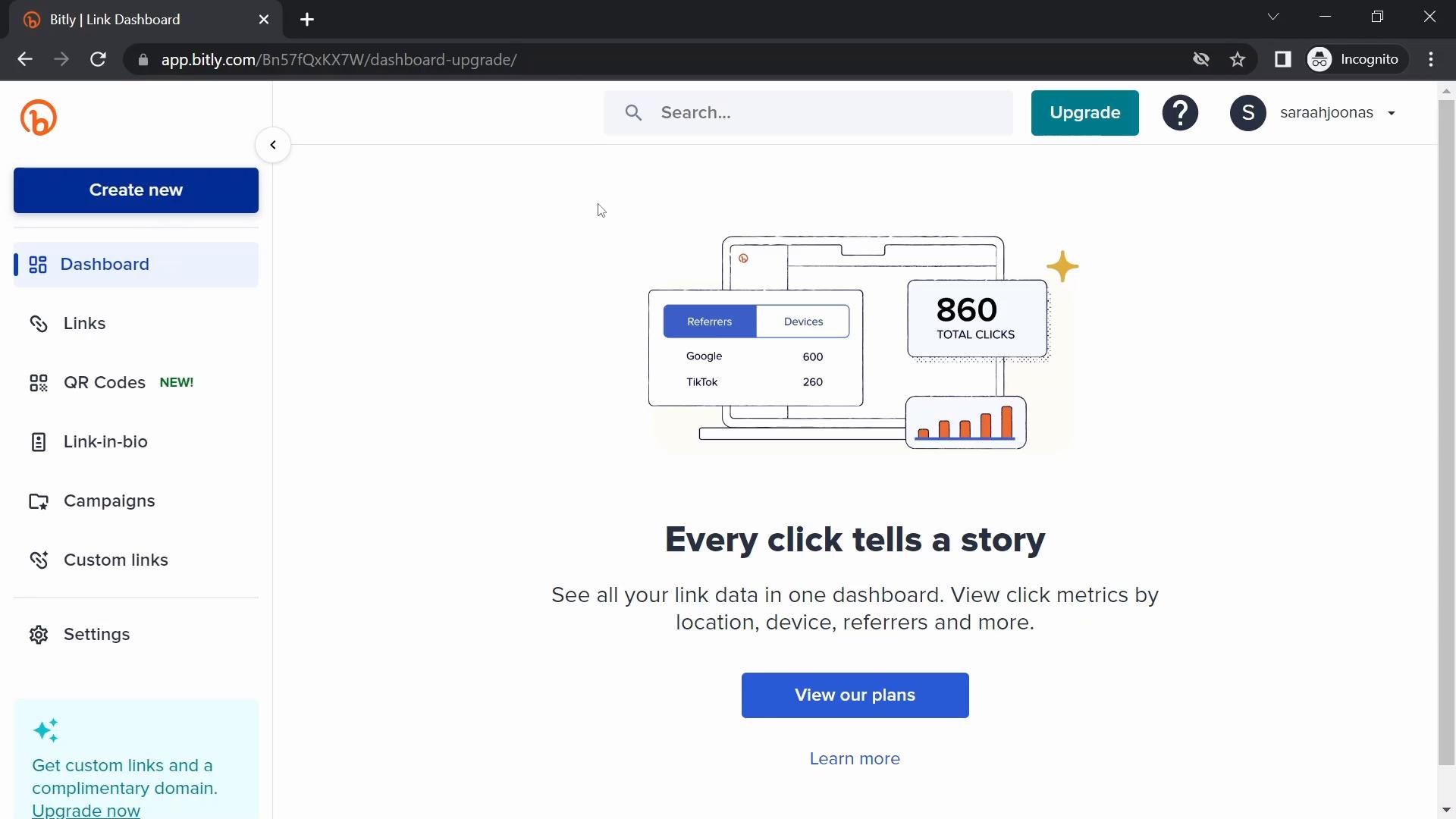
Task: Click the Search input field
Action: (x=809, y=112)
